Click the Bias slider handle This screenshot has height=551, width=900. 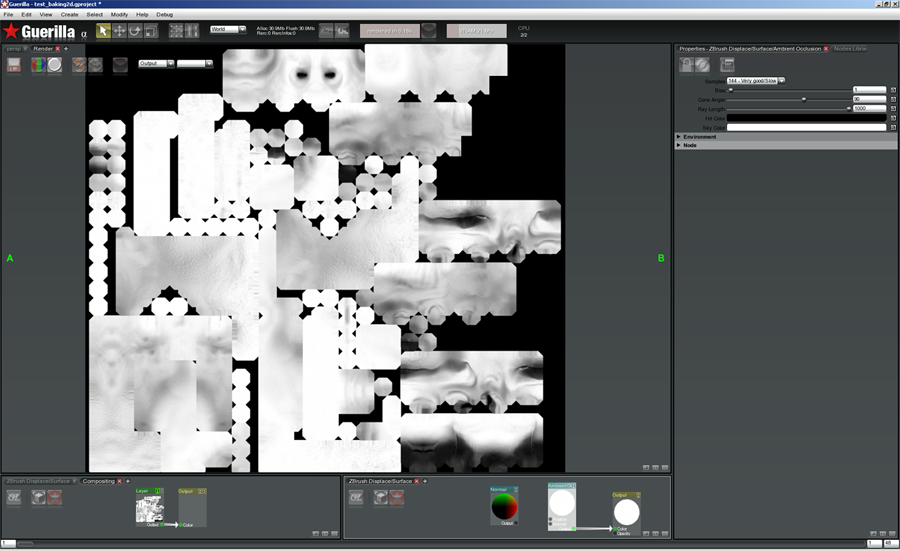(x=731, y=90)
